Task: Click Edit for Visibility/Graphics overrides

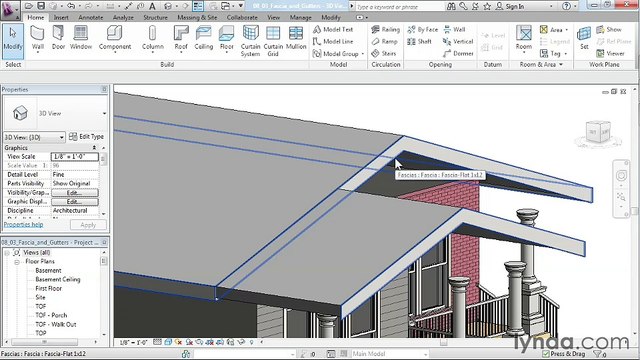Action: pyautogui.click(x=75, y=193)
